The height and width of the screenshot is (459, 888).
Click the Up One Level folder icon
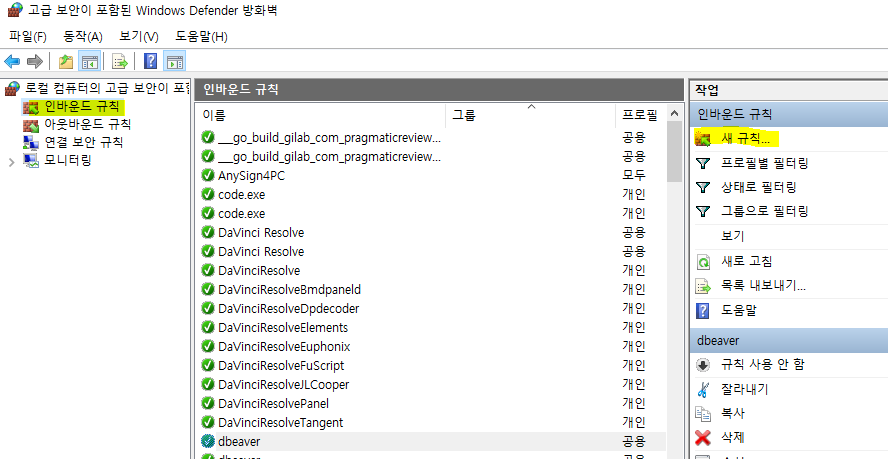tap(66, 61)
